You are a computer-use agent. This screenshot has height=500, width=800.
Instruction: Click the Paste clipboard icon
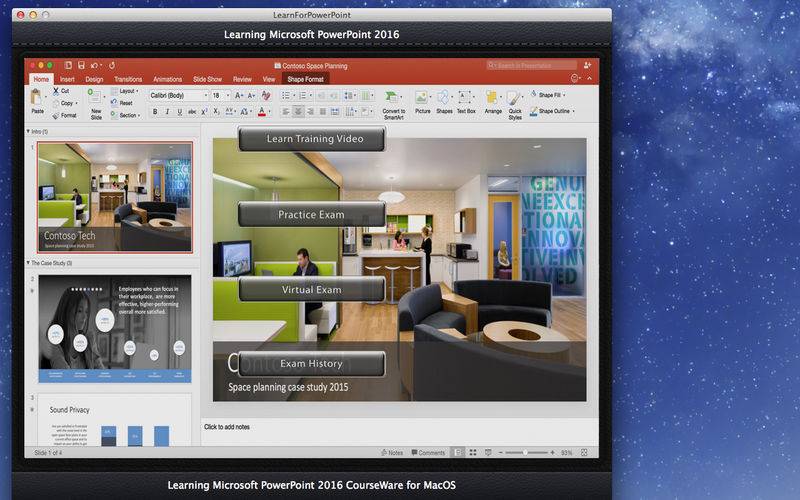37,97
